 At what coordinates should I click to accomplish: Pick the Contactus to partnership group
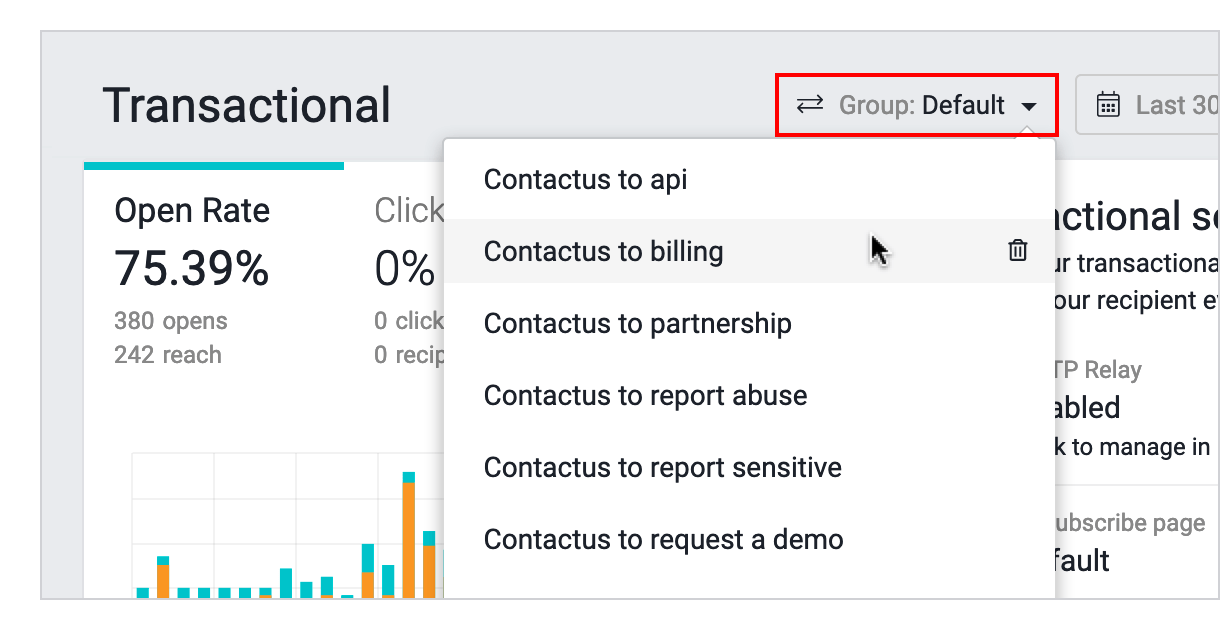pos(637,324)
